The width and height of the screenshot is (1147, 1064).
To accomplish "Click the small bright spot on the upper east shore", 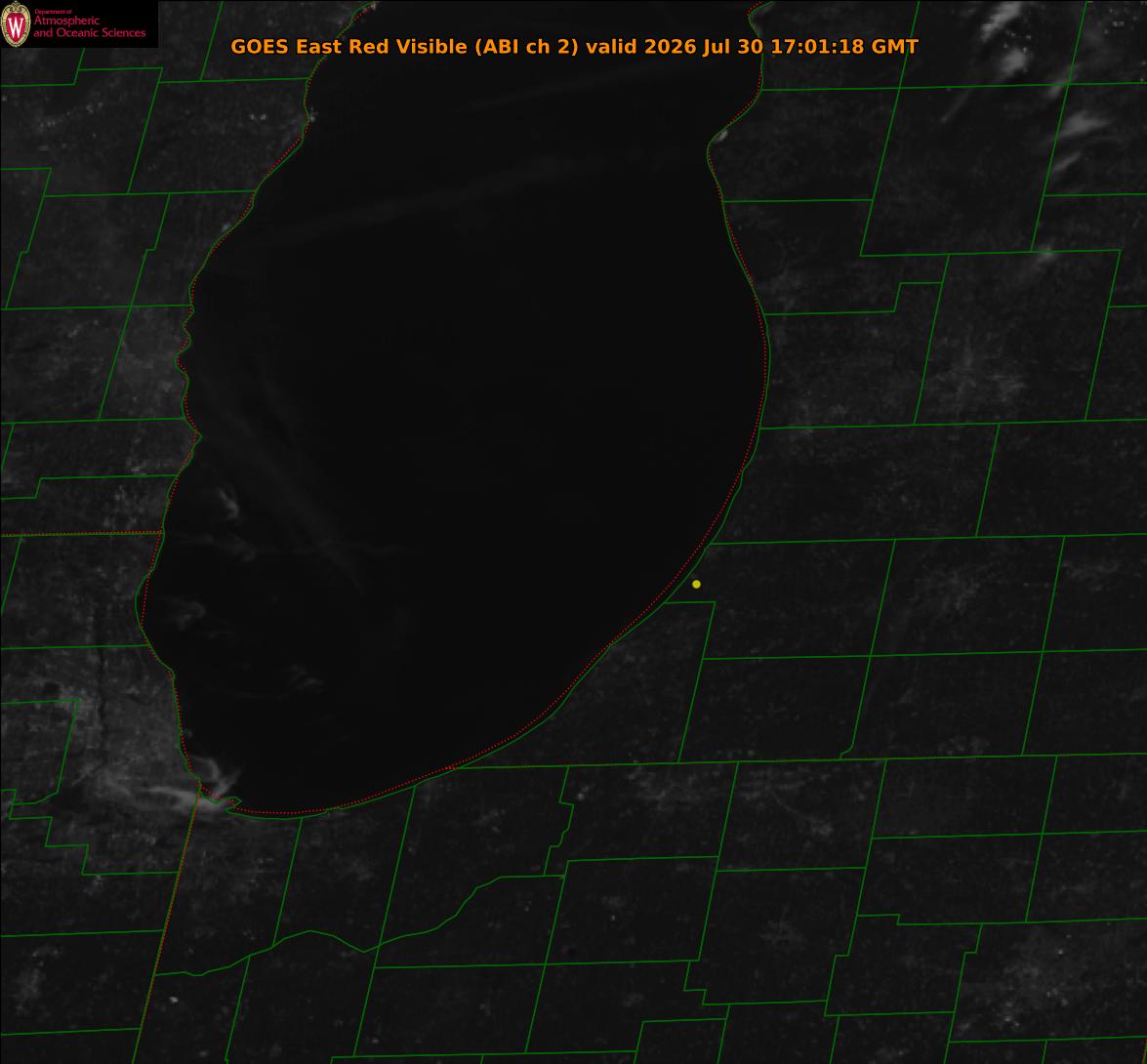I will (x=721, y=135).
